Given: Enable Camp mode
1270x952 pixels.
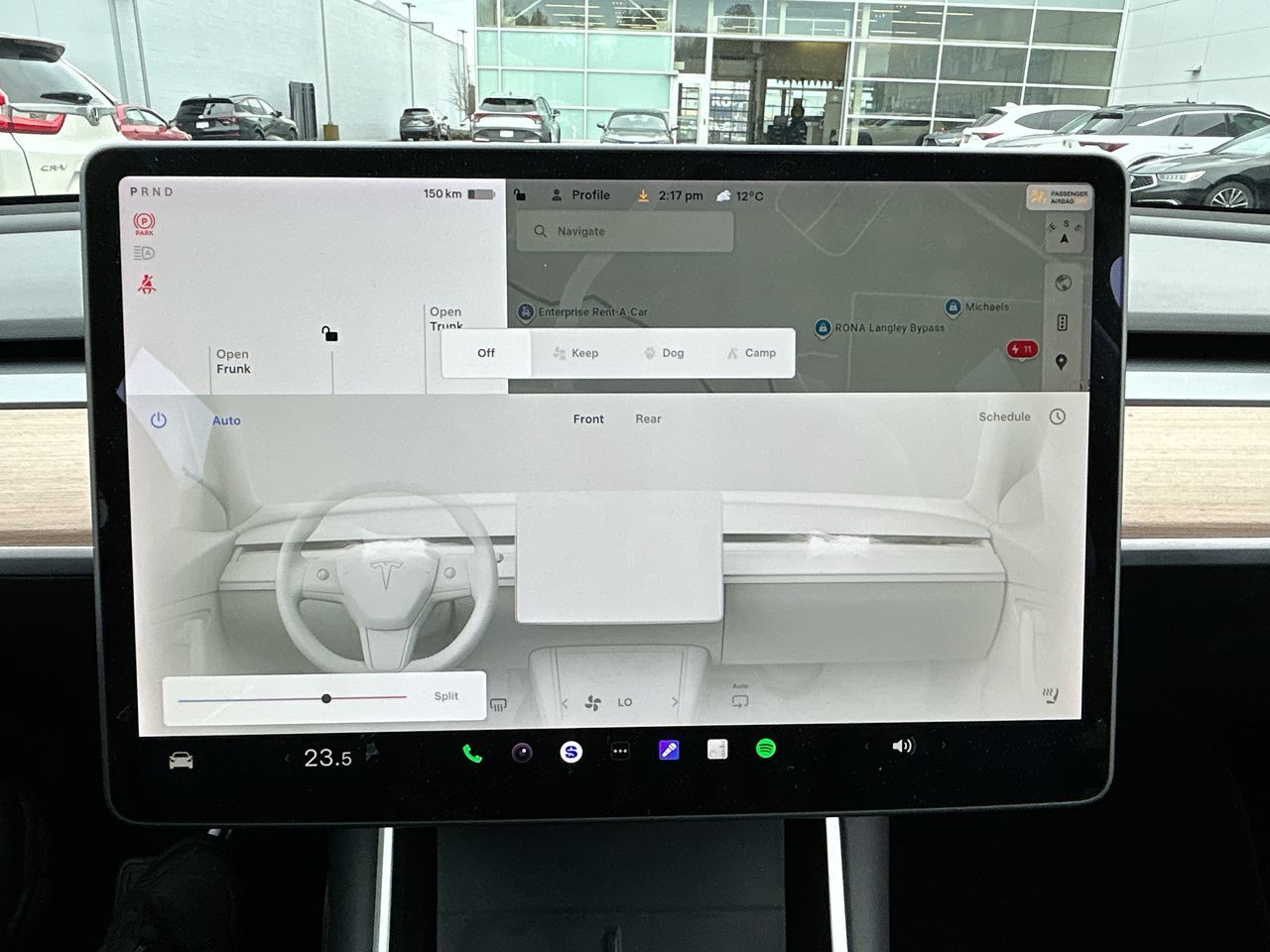Looking at the screenshot, I should (753, 352).
